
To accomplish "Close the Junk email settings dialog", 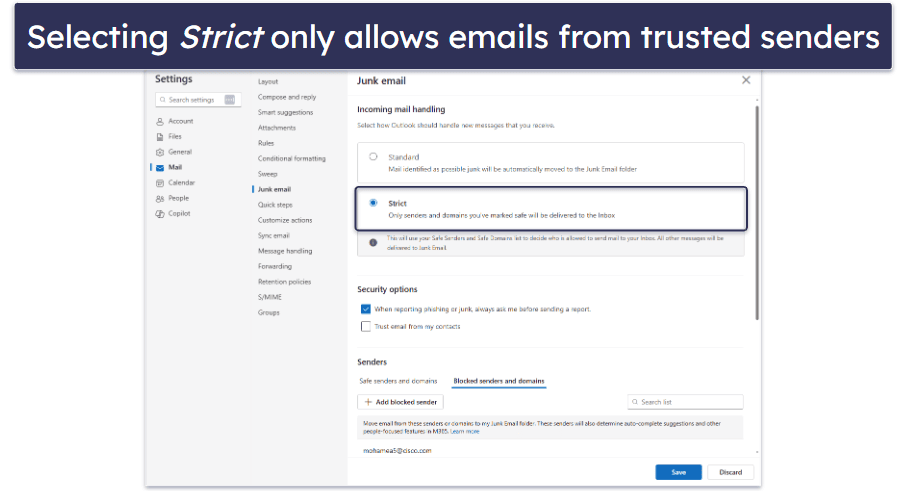I will pos(746,80).
